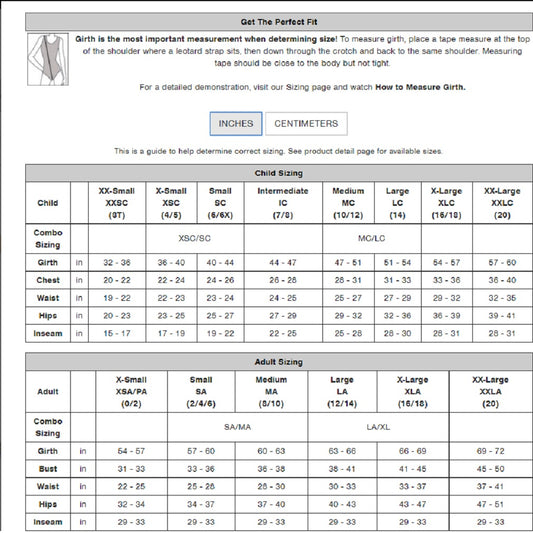Screen dimensions: 533x533
Task: Click the XX-Large XXLC (20) child header
Action: pyautogui.click(x=502, y=203)
